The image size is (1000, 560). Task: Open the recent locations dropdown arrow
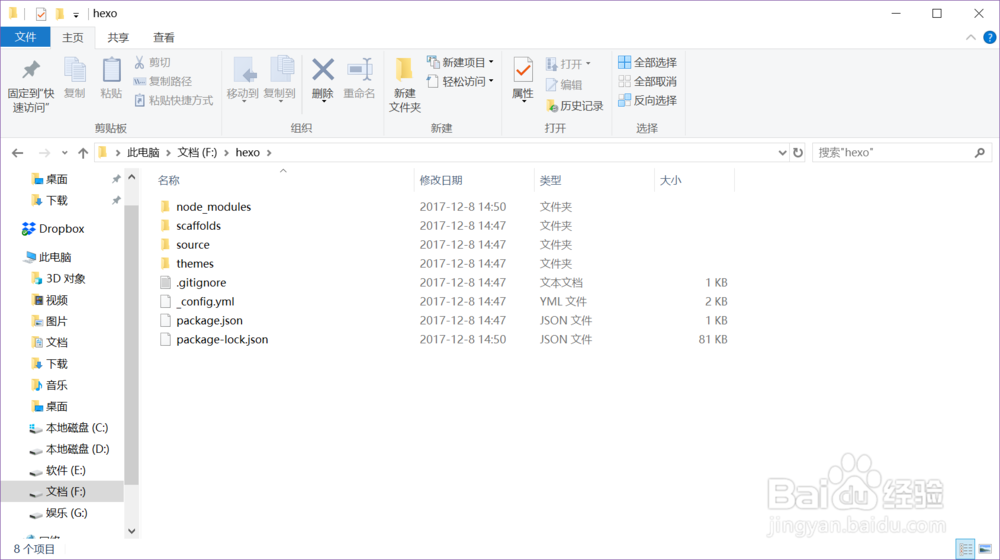[64, 152]
